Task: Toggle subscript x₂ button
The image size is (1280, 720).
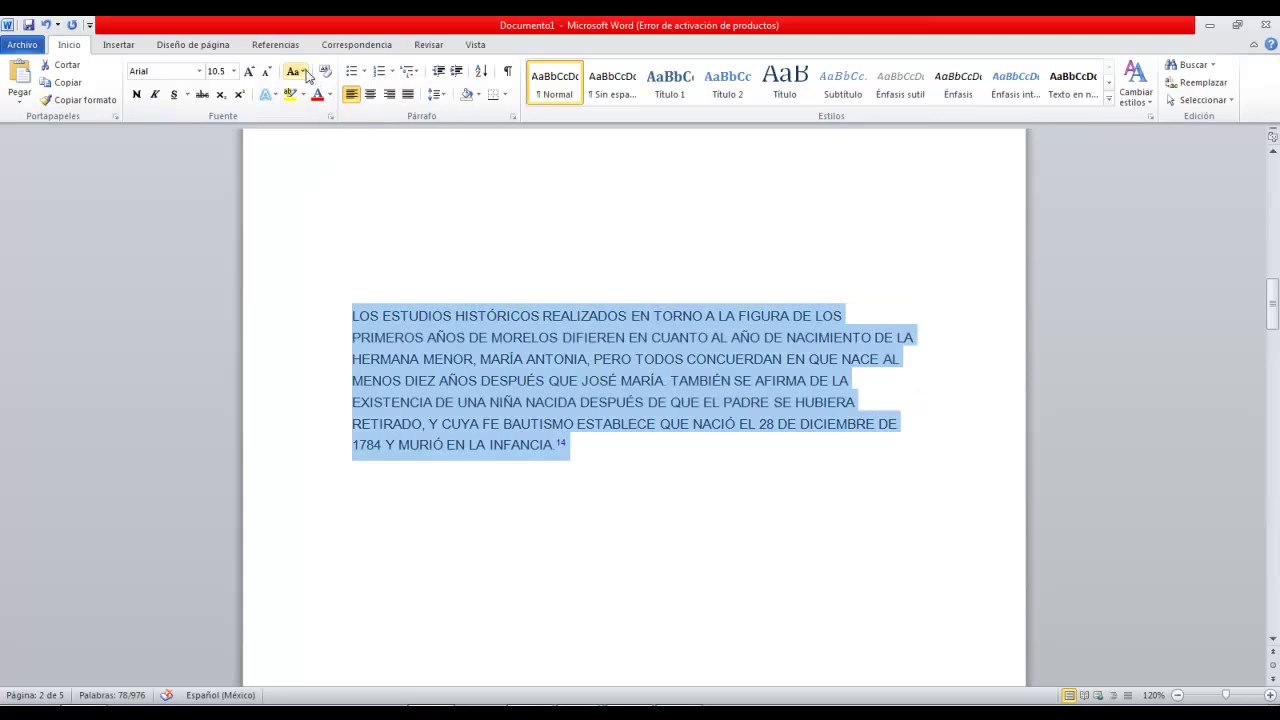Action: (x=221, y=95)
